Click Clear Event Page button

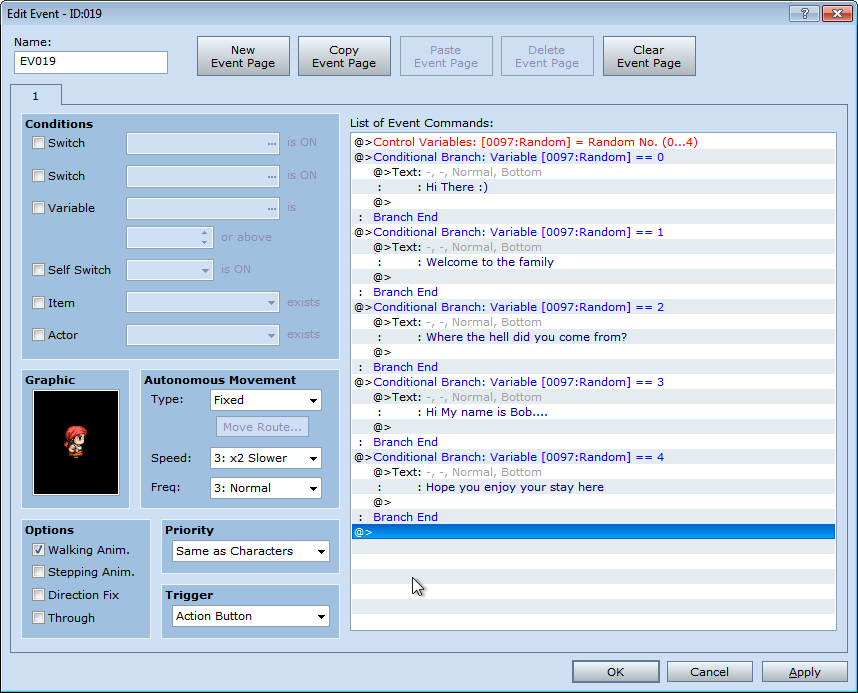(648, 56)
